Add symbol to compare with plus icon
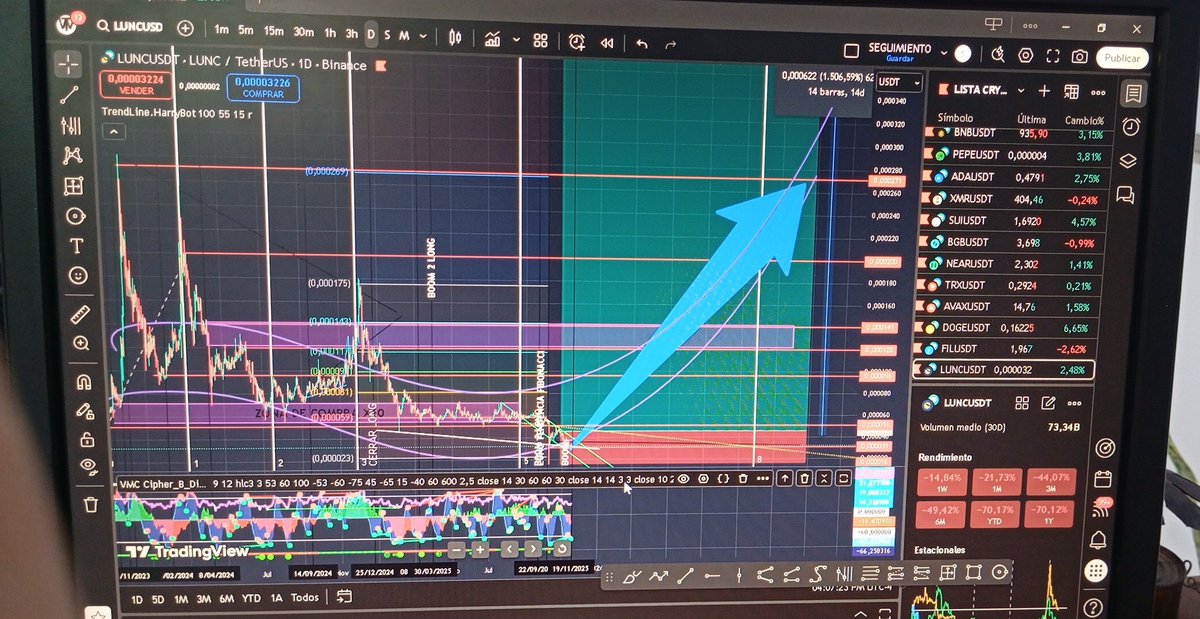This screenshot has width=1200, height=619. point(185,28)
